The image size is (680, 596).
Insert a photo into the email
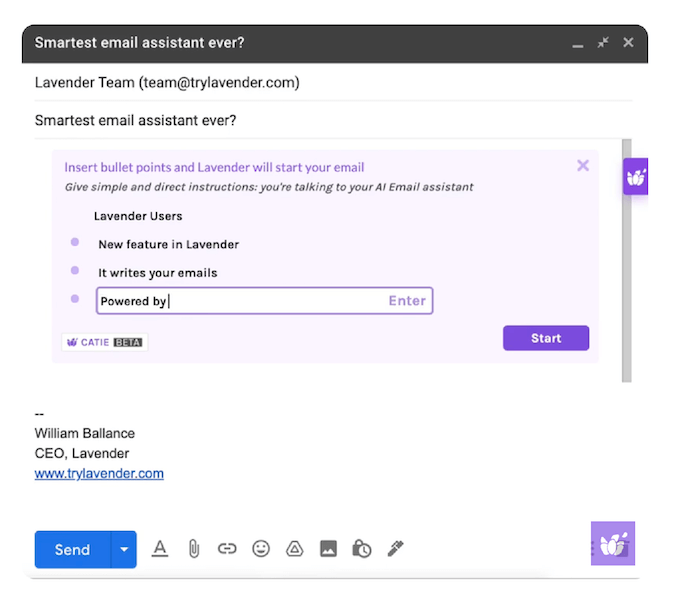click(x=328, y=549)
